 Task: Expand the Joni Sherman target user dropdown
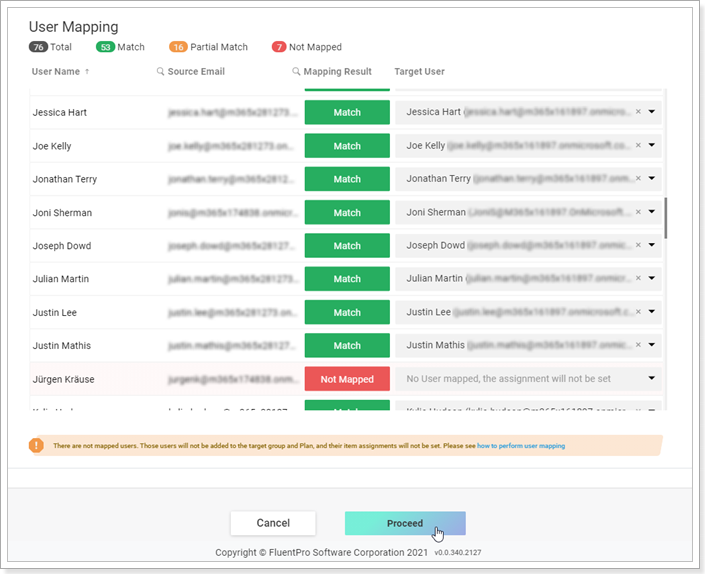pos(651,212)
